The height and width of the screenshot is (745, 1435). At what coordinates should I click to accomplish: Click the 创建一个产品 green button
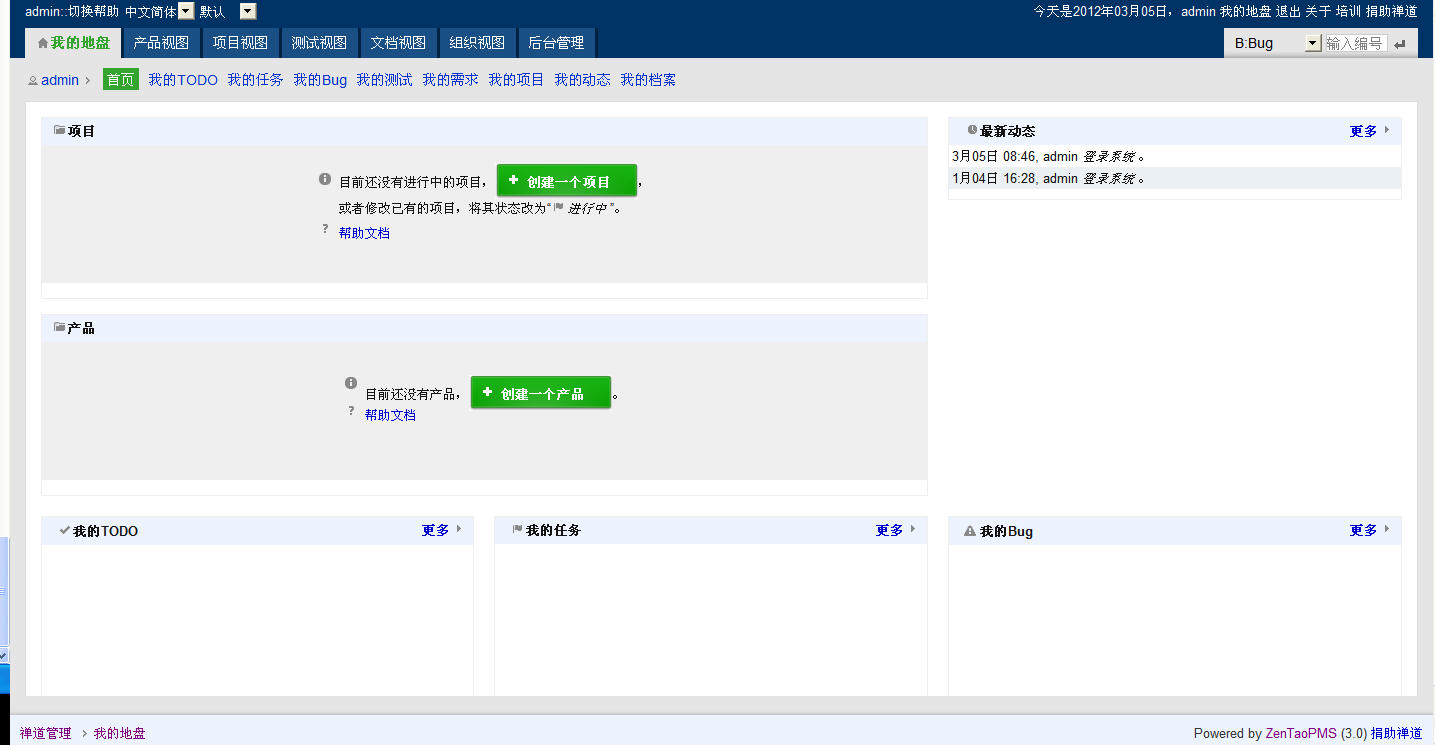(x=540, y=393)
